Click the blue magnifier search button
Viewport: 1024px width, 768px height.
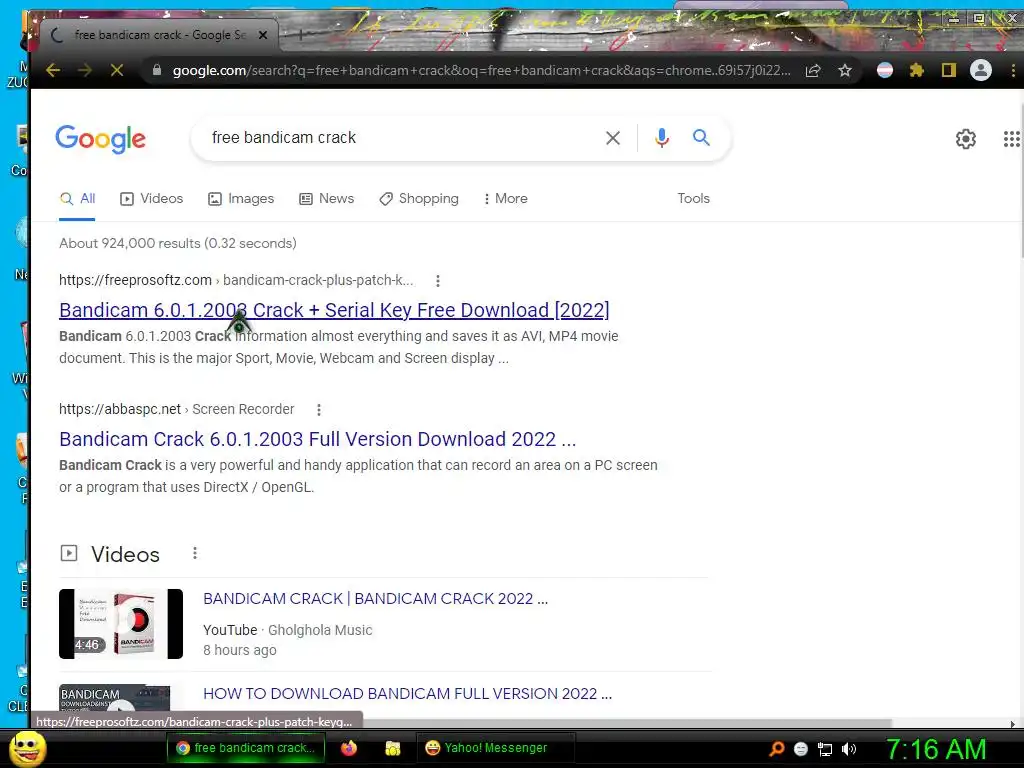tap(701, 137)
